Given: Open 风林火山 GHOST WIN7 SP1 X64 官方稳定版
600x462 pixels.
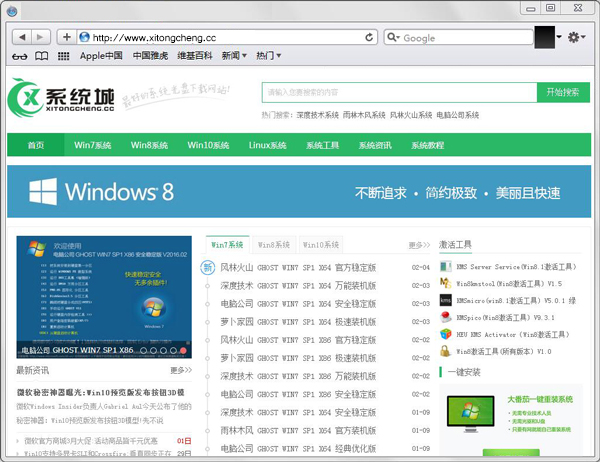Looking at the screenshot, I should [x=298, y=267].
